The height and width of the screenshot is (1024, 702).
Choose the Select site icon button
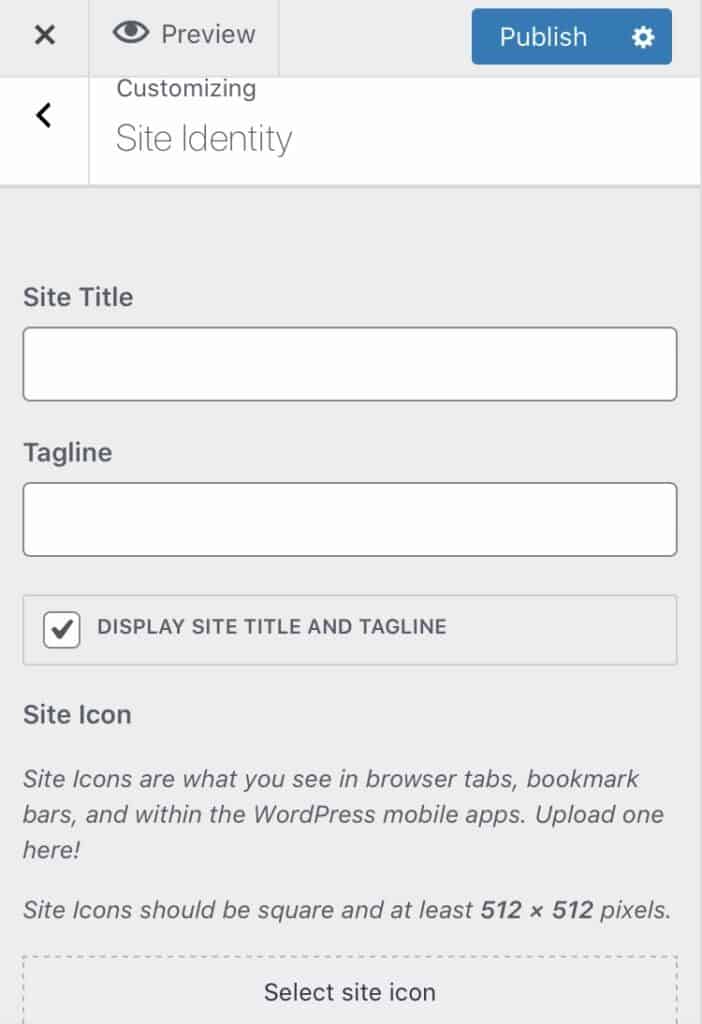pos(350,992)
